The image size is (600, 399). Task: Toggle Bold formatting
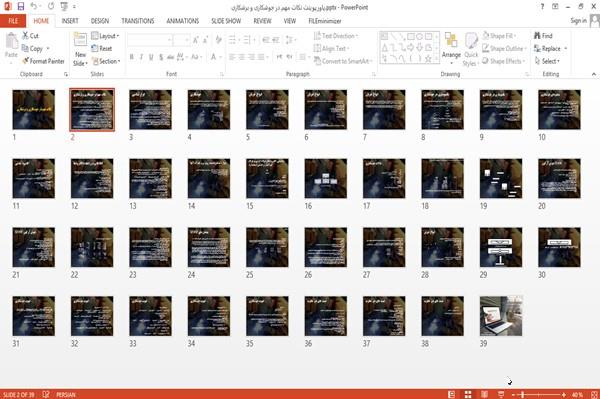(132, 57)
